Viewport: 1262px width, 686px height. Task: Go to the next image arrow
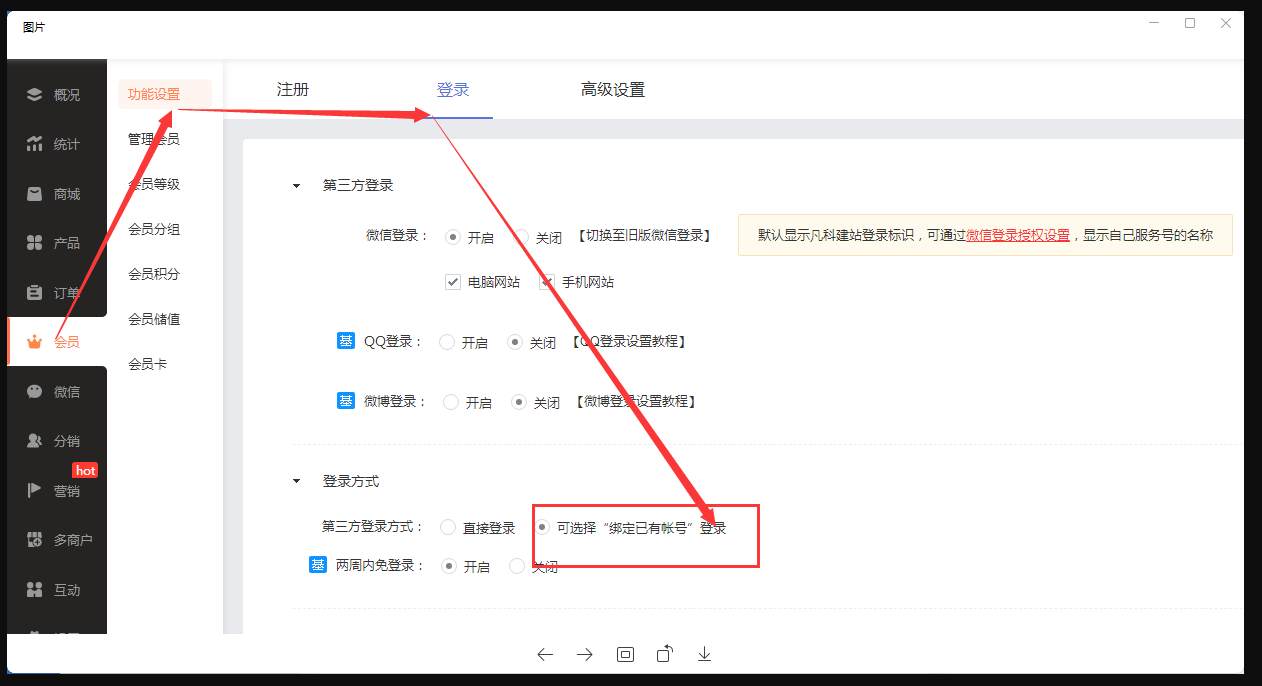pos(585,655)
